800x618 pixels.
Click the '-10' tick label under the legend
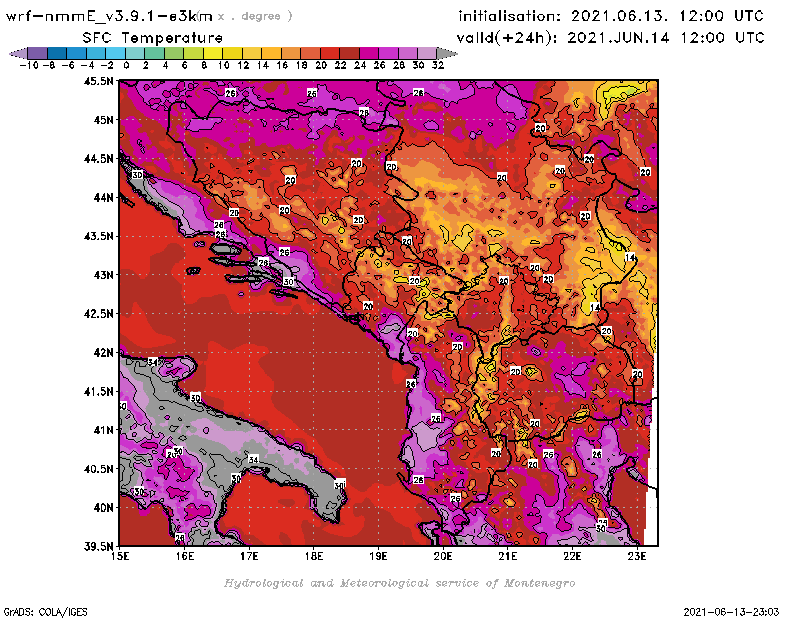point(29,65)
